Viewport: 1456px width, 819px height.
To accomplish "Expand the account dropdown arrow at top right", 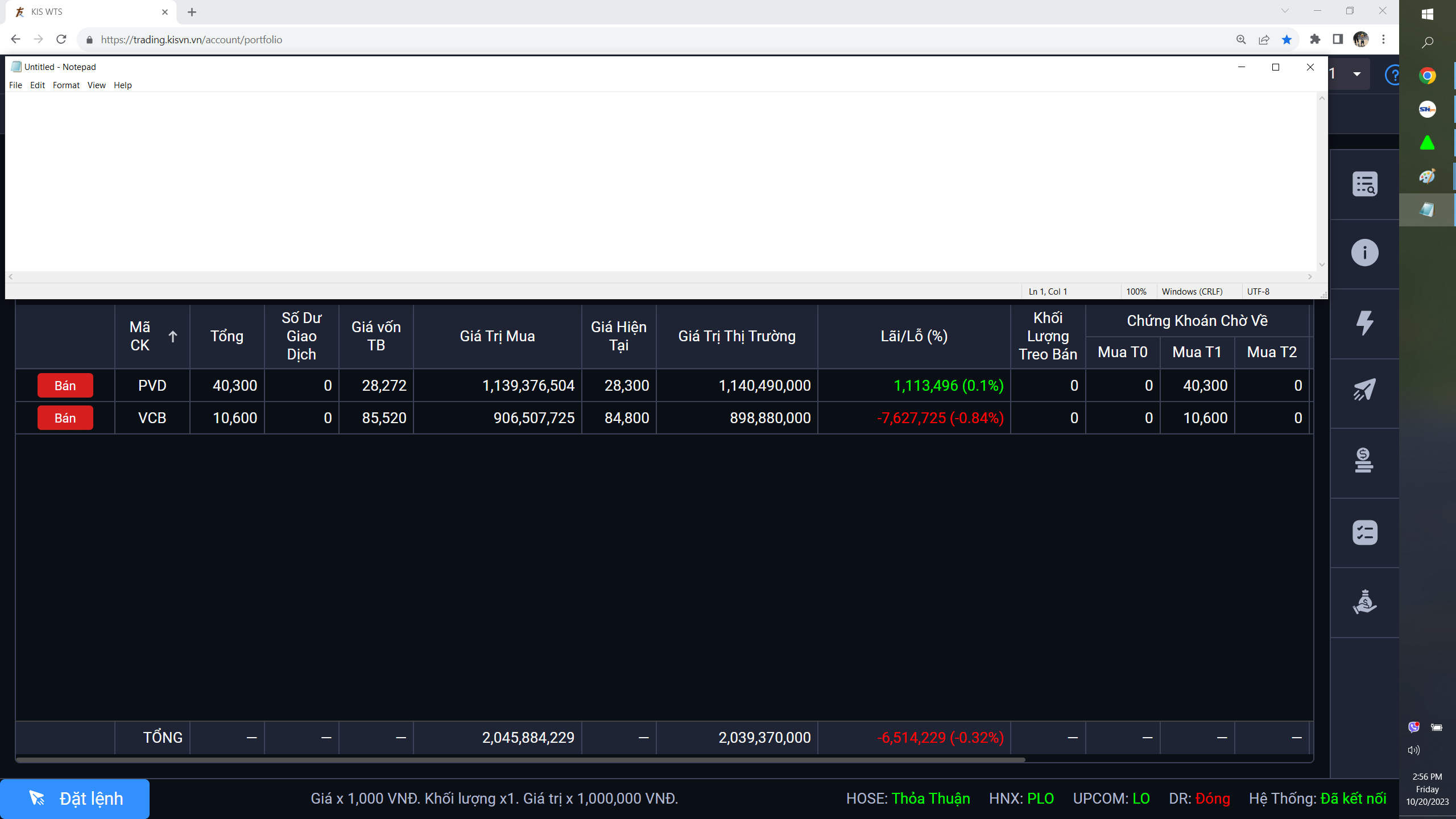I will point(1357,74).
